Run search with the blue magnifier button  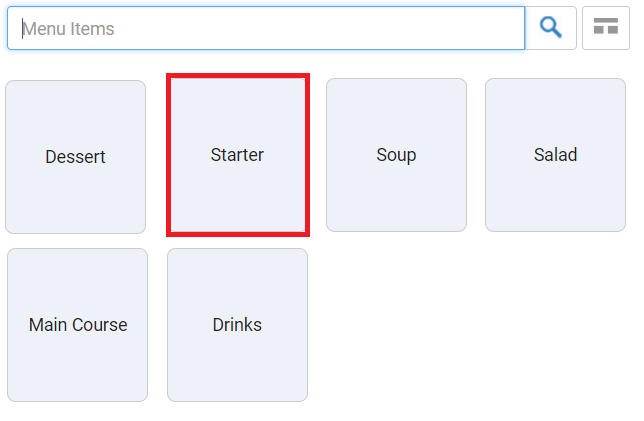click(550, 28)
